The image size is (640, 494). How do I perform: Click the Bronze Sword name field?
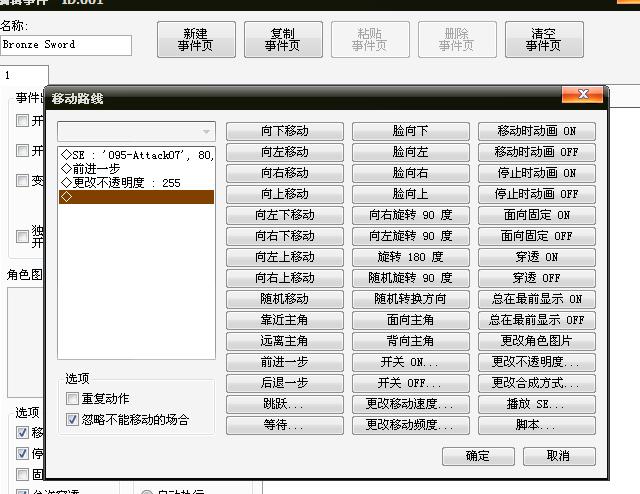(66, 45)
